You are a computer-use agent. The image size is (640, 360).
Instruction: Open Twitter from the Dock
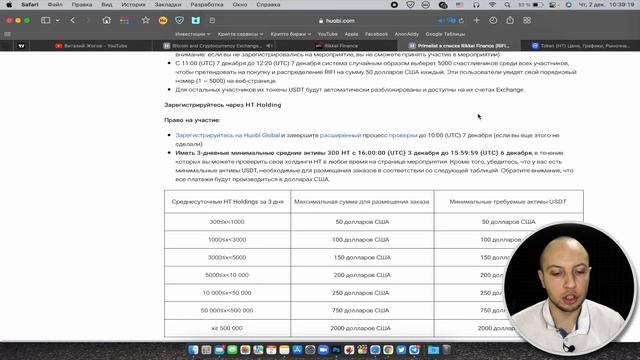[x=401, y=350]
